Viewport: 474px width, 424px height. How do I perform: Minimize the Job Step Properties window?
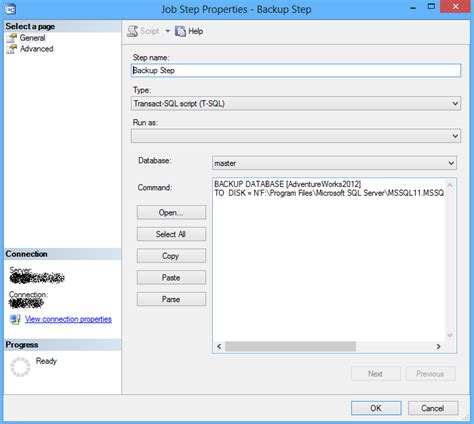[413, 7]
